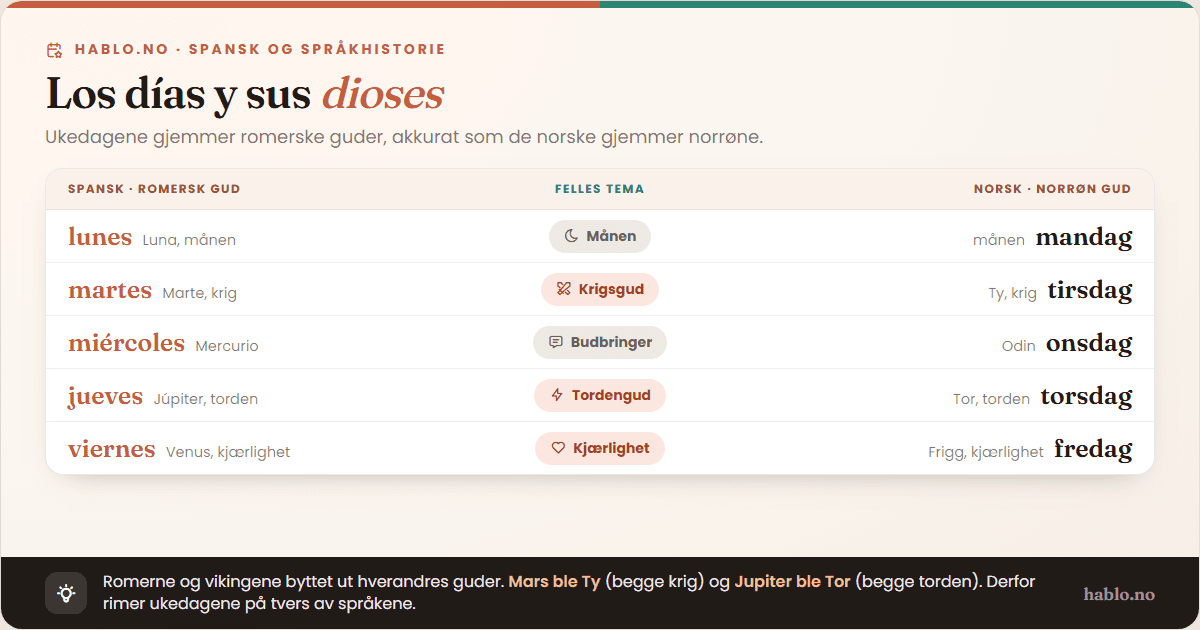
Task: Click the hablo.no footer link
Action: click(1119, 594)
